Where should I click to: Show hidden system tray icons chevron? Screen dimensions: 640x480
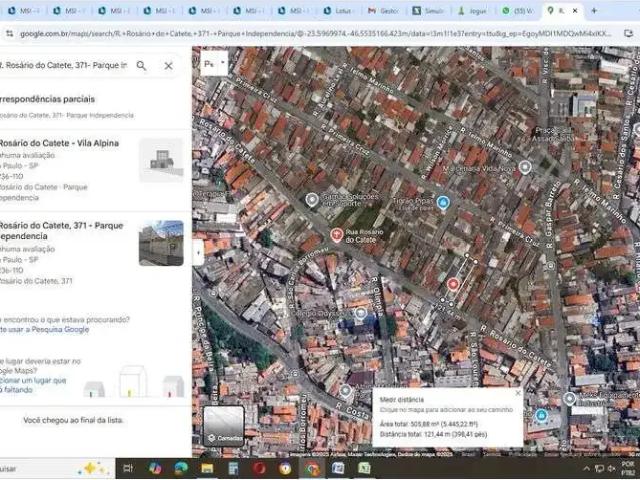(587, 469)
